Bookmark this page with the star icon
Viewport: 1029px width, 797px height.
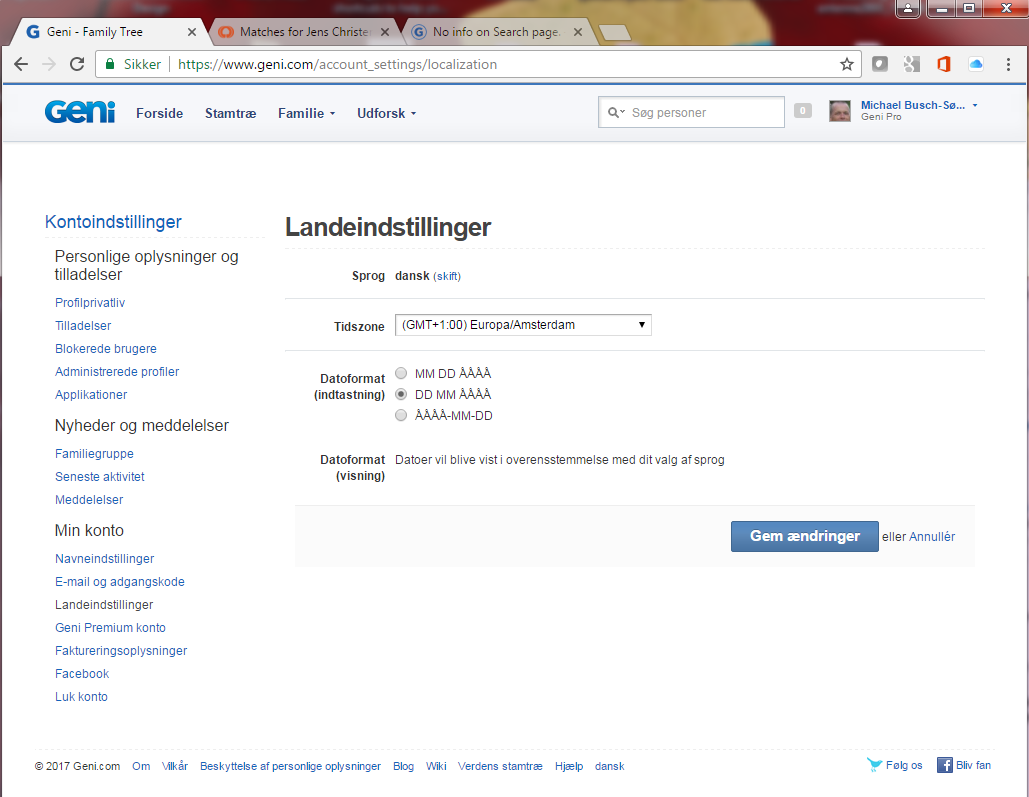coord(847,64)
